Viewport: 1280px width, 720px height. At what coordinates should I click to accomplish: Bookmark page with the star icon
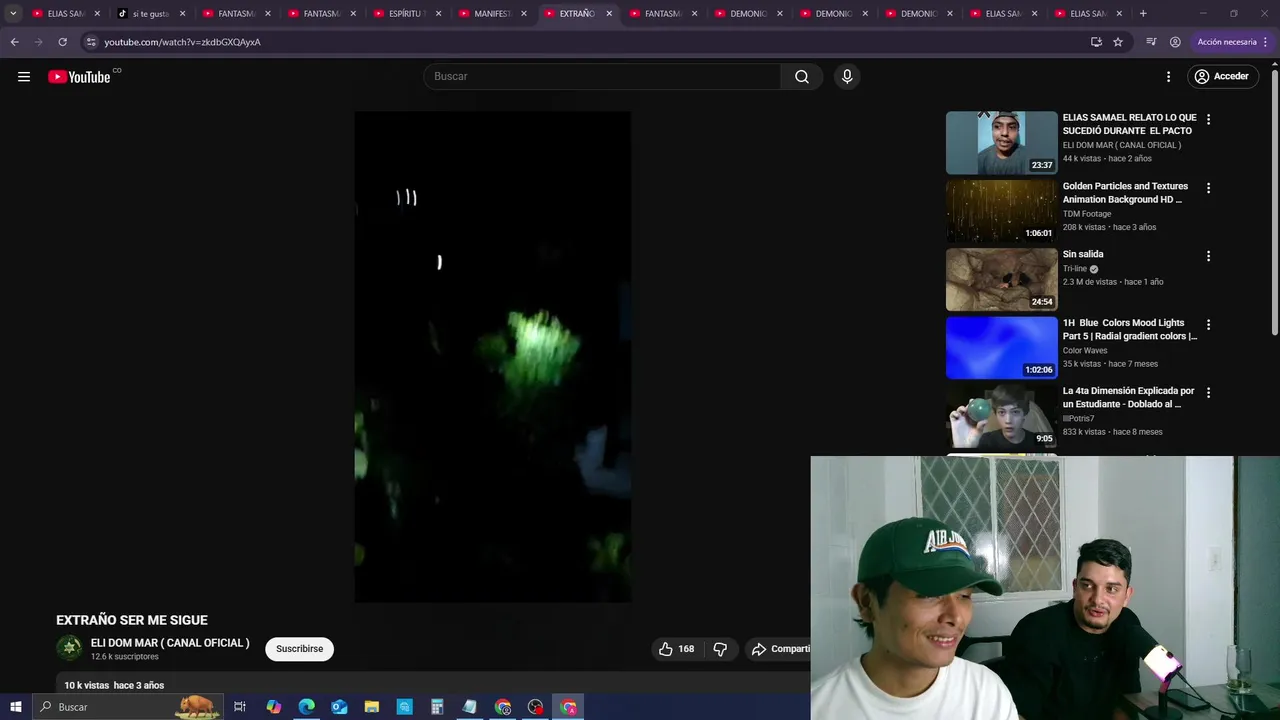(x=1118, y=42)
